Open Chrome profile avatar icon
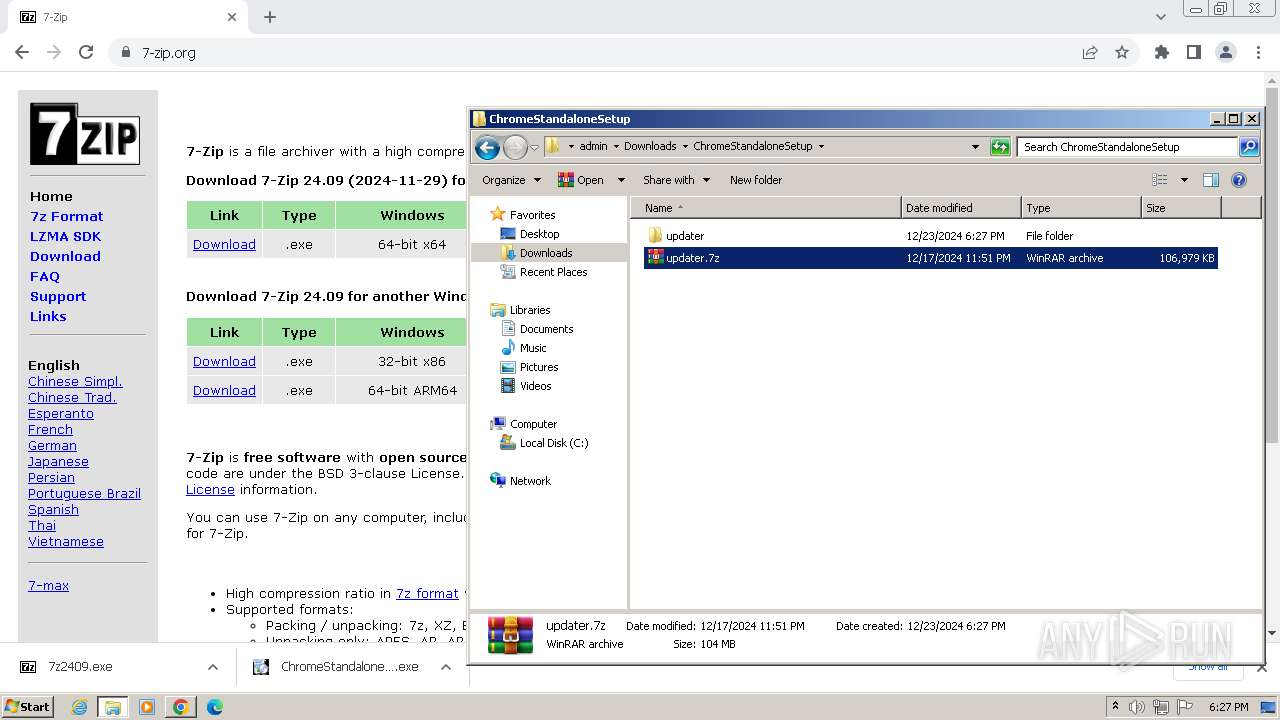The width and height of the screenshot is (1280, 720). pyautogui.click(x=1226, y=52)
